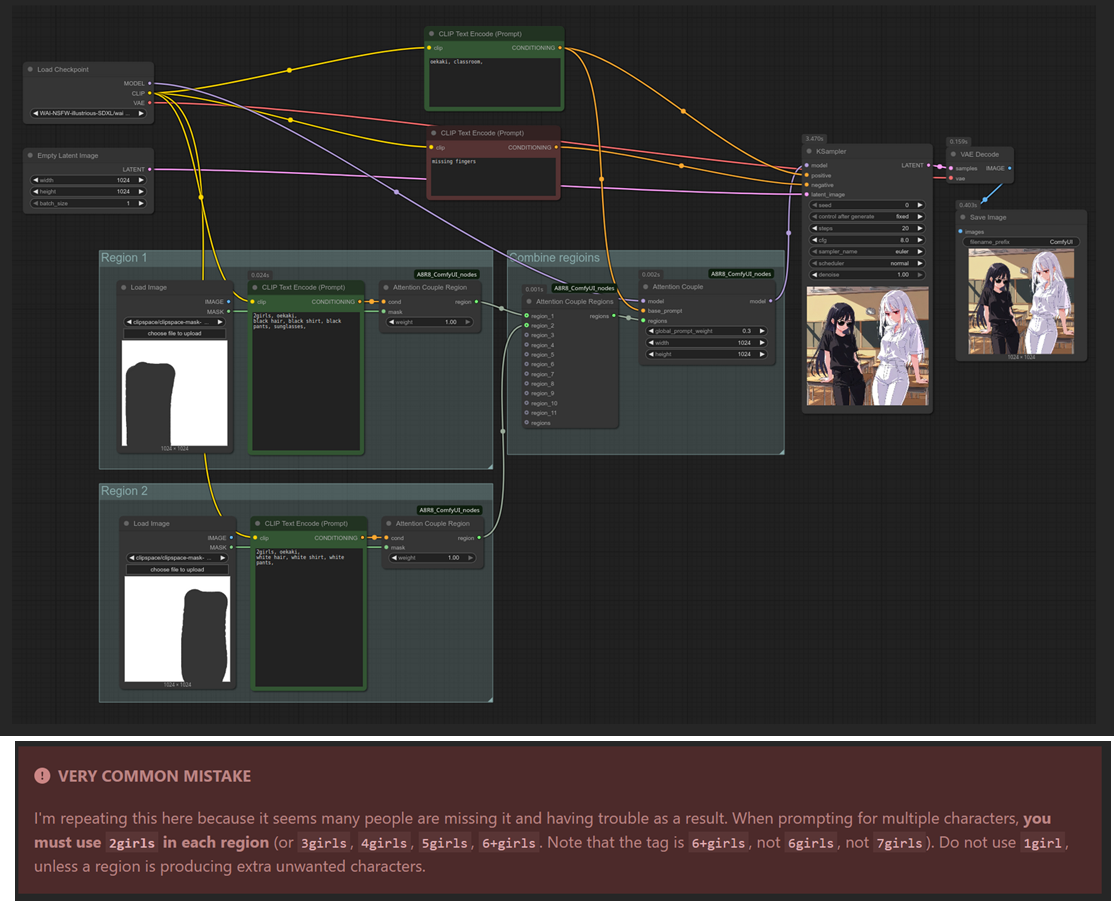The width and height of the screenshot is (1114, 911).
Task: Click the IMAGE output socket on VAE Decode
Action: coord(1010,168)
